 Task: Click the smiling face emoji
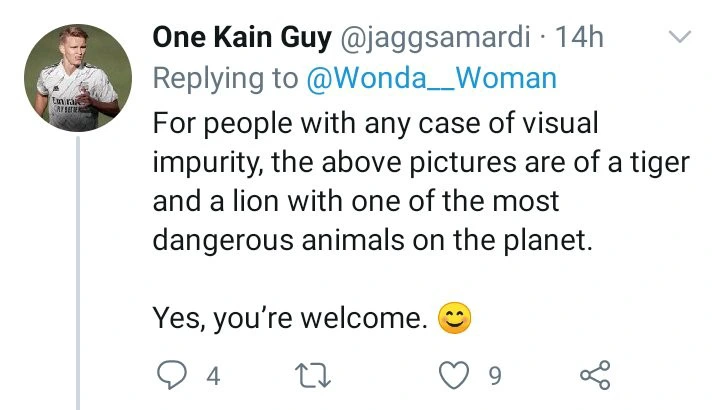455,320
